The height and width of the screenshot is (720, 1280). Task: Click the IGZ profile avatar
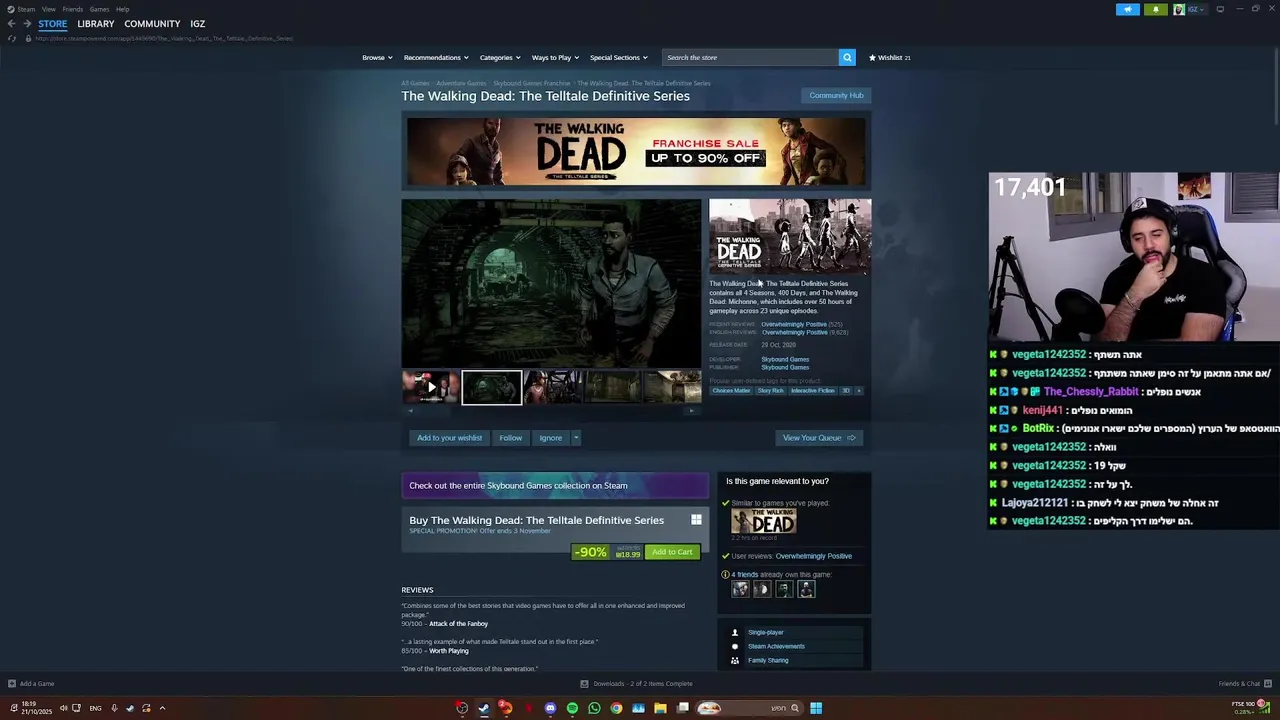pyautogui.click(x=1179, y=9)
